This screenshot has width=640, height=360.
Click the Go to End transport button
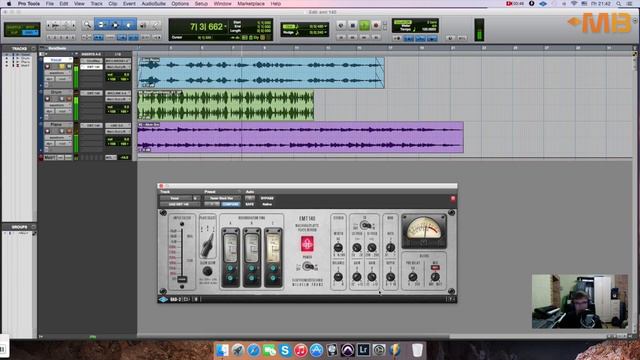pyautogui.click(x=376, y=38)
